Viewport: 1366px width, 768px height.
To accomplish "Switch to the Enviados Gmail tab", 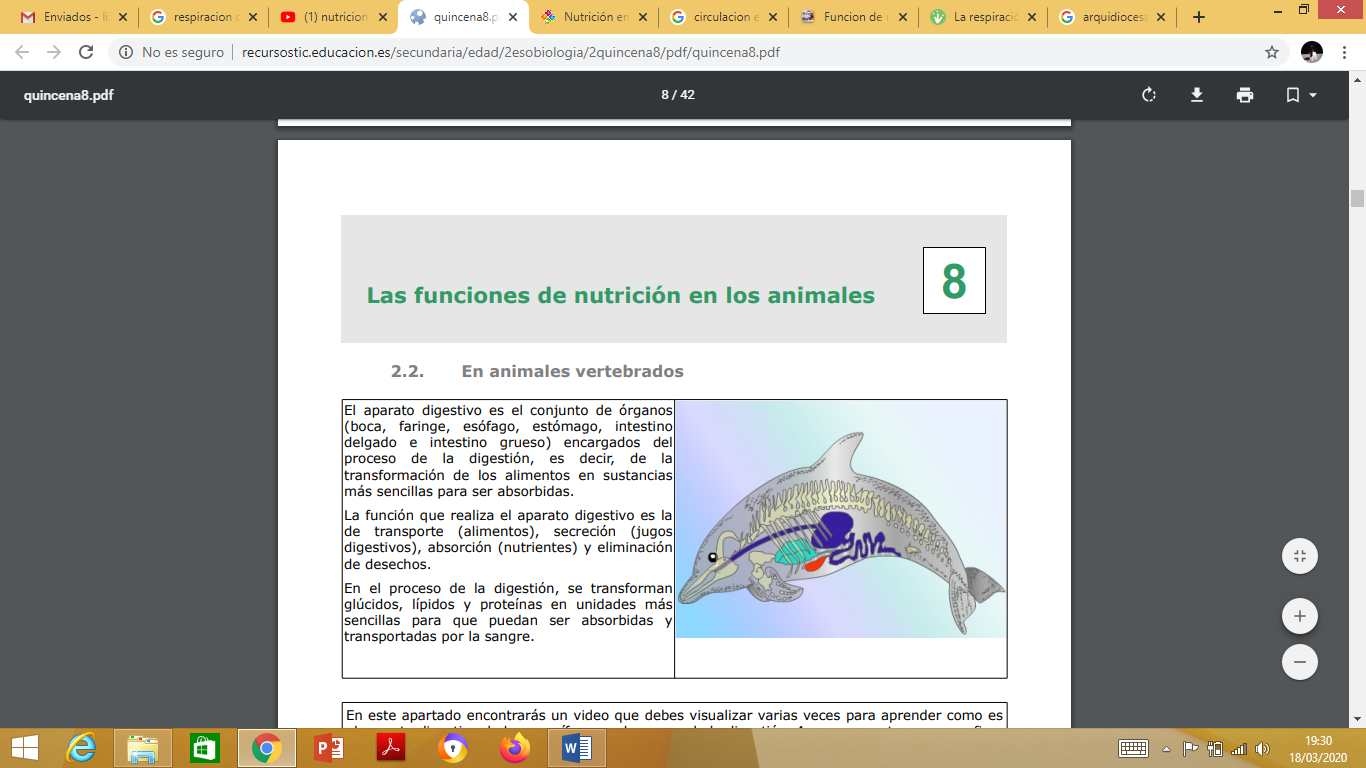I will point(74,17).
